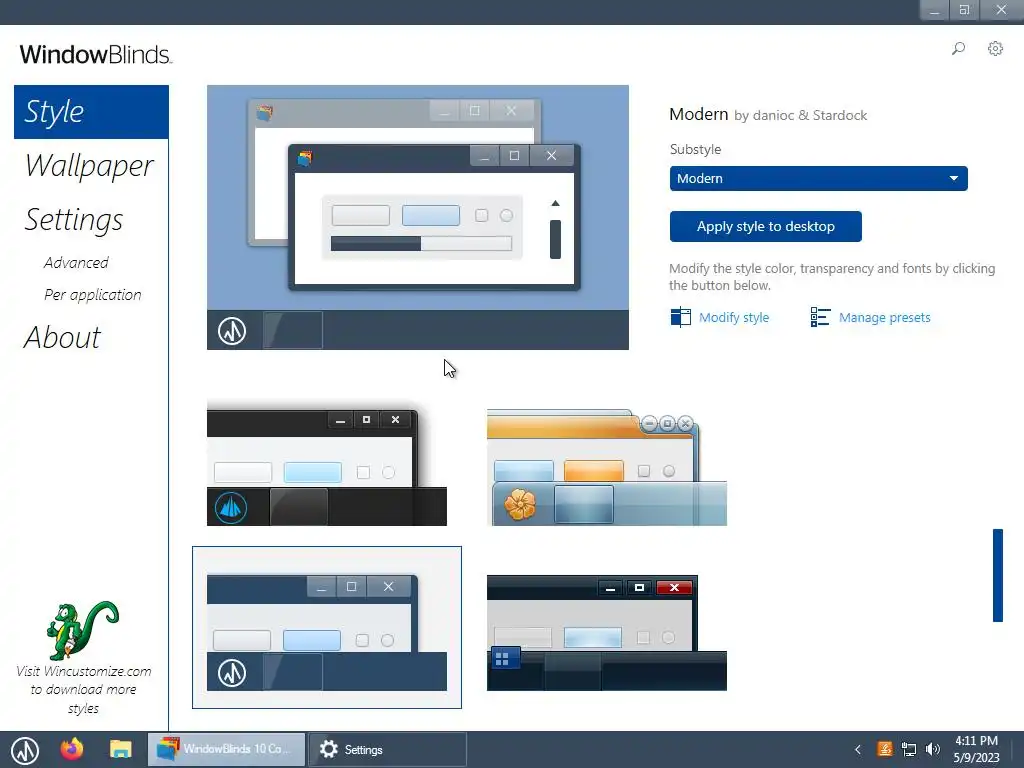Viewport: 1024px width, 768px height.
Task: Visit Wincustomize.com to download more styles
Action: [84, 690]
